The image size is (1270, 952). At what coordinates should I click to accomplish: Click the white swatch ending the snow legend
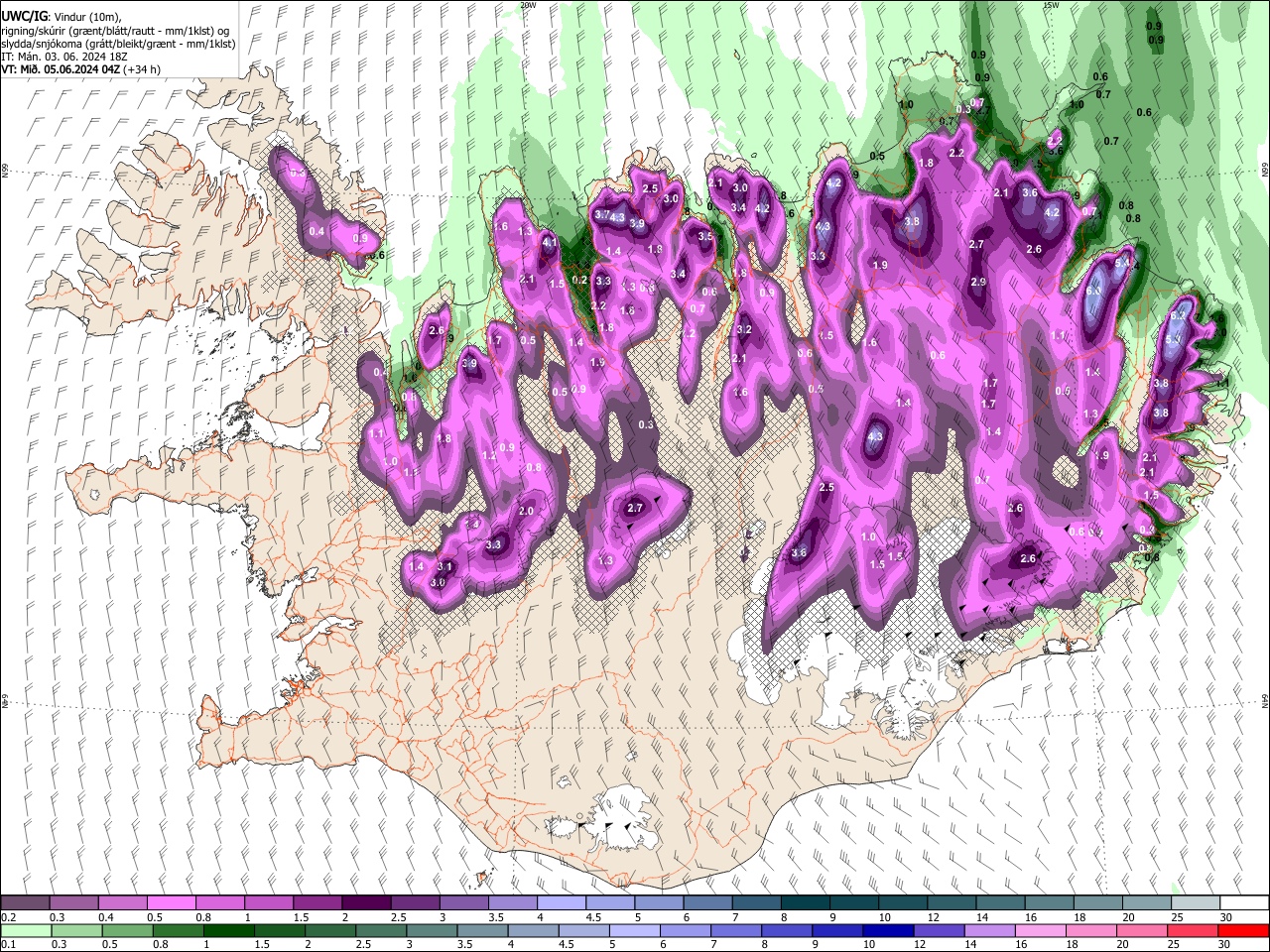(1243, 902)
